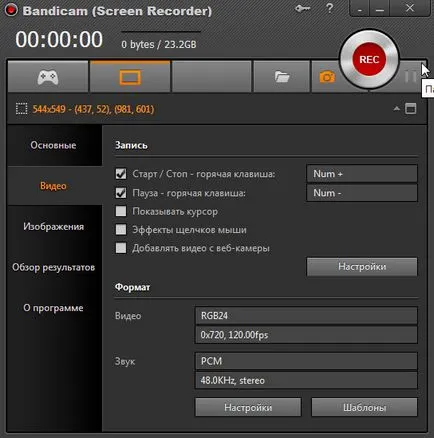
Task: Open the Основные settings section
Action: [x=53, y=145]
